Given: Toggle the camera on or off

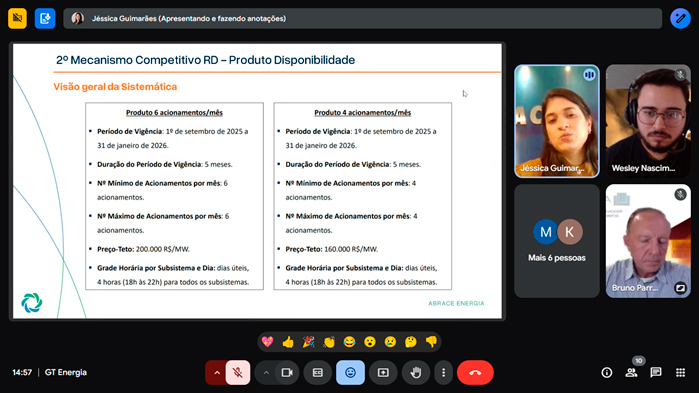Looking at the screenshot, I should tap(287, 372).
